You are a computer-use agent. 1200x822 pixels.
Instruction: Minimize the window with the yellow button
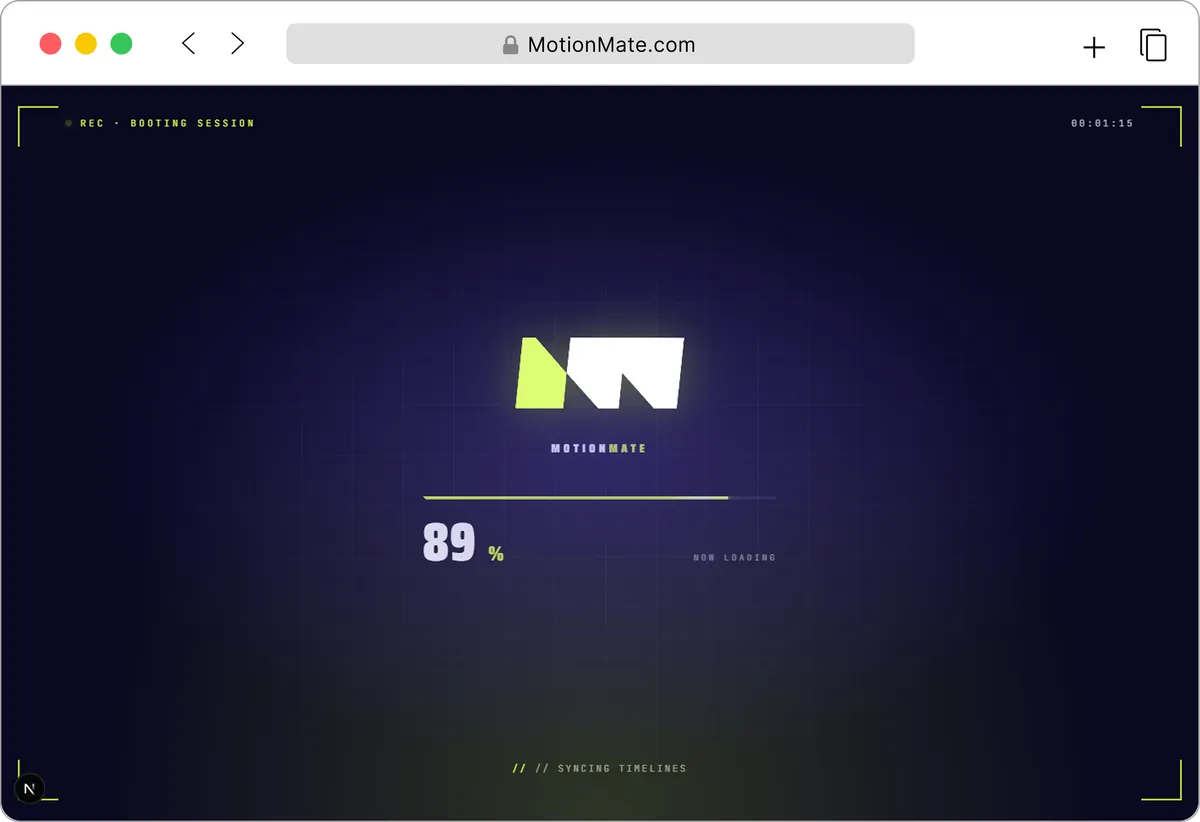(86, 44)
